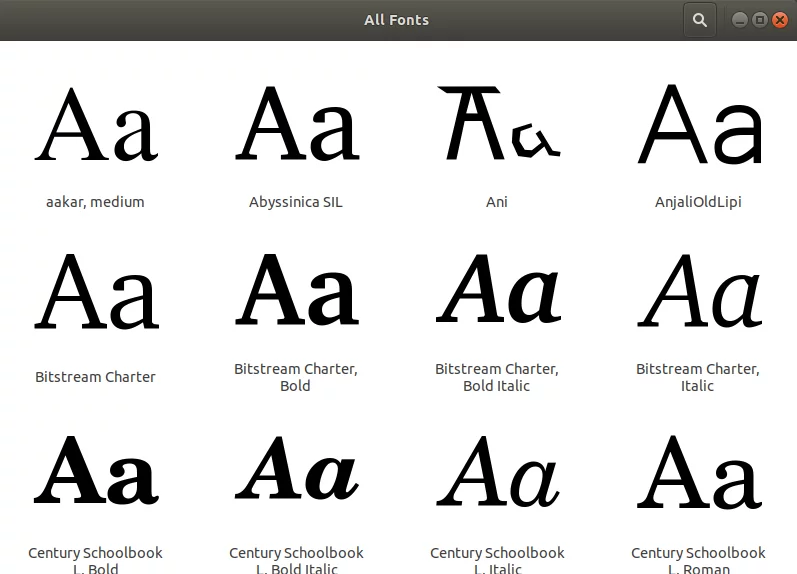Image resolution: width=797 pixels, height=574 pixels.
Task: Minimize the All Fonts window
Action: (740, 20)
